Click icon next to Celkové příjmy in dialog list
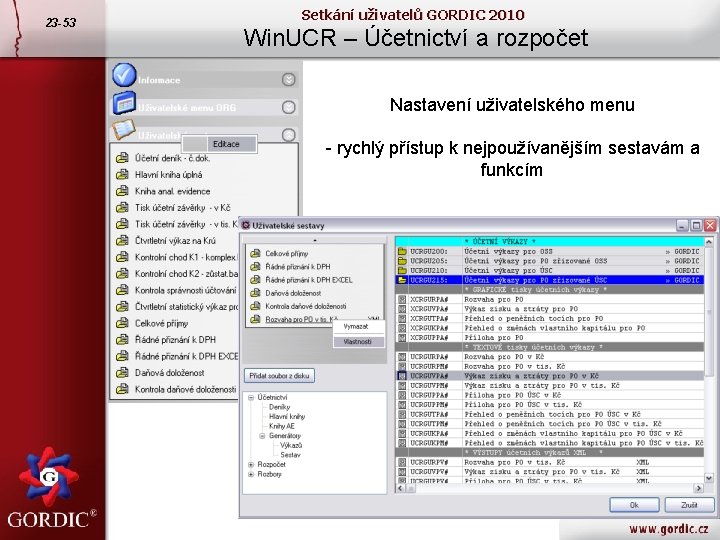 point(255,253)
